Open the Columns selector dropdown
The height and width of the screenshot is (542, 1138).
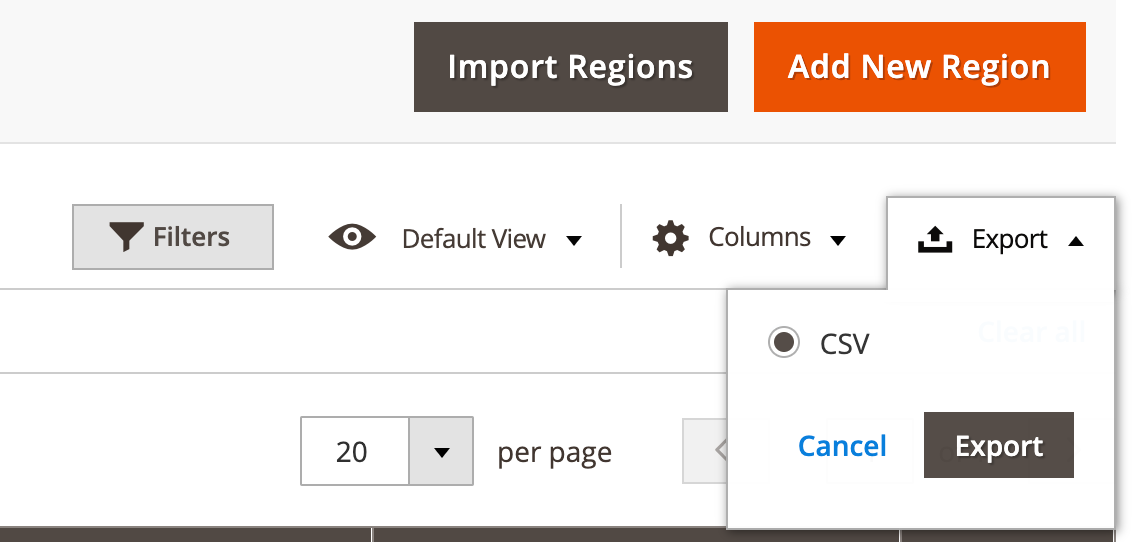(750, 238)
